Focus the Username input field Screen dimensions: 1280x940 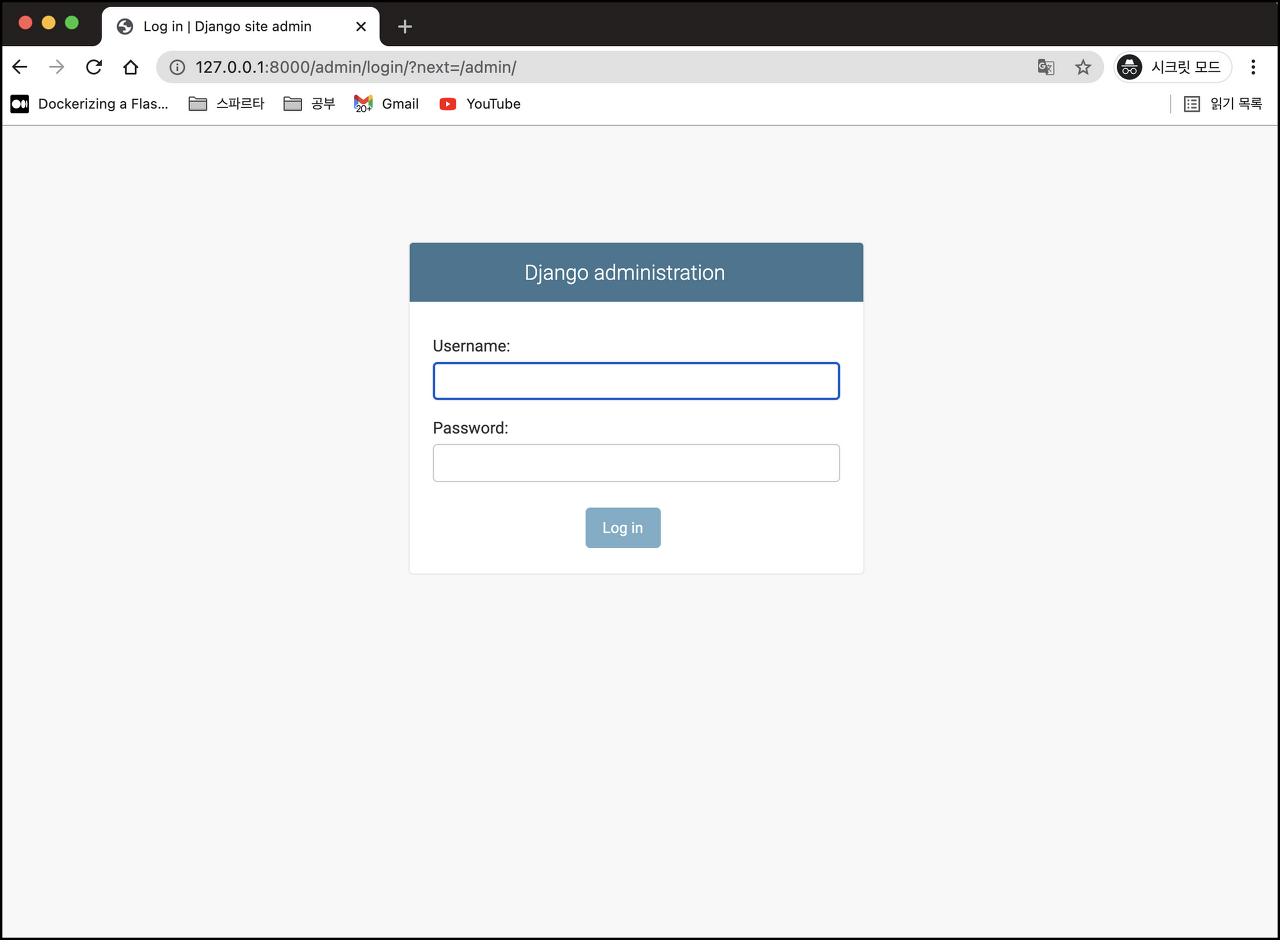[x=636, y=381]
